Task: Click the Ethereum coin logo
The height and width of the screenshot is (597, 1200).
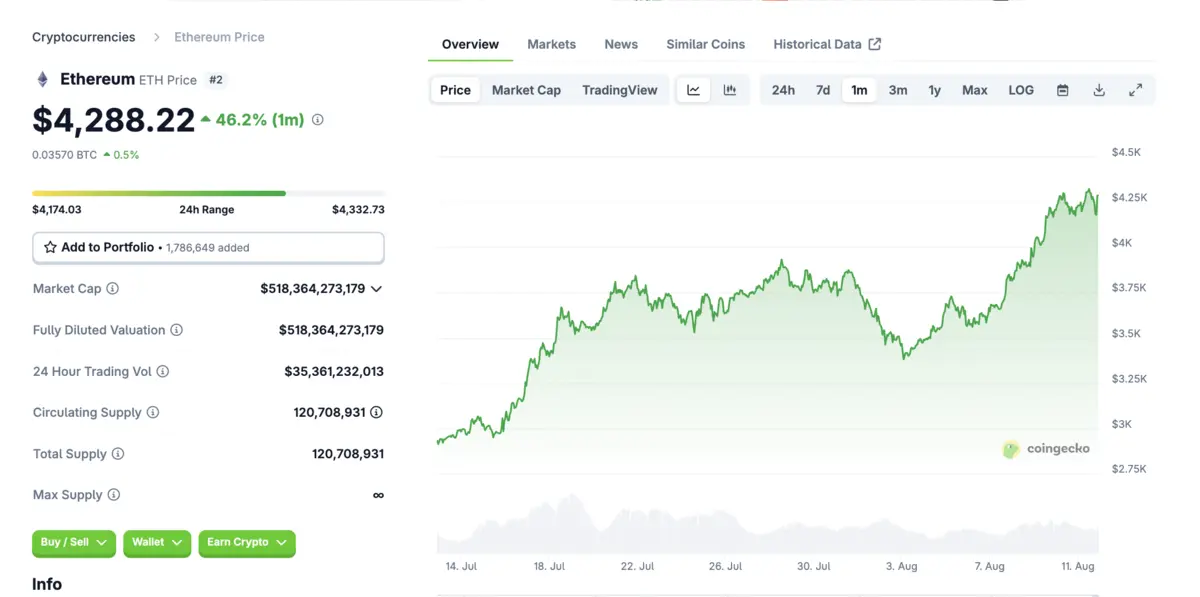Action: pyautogui.click(x=43, y=79)
